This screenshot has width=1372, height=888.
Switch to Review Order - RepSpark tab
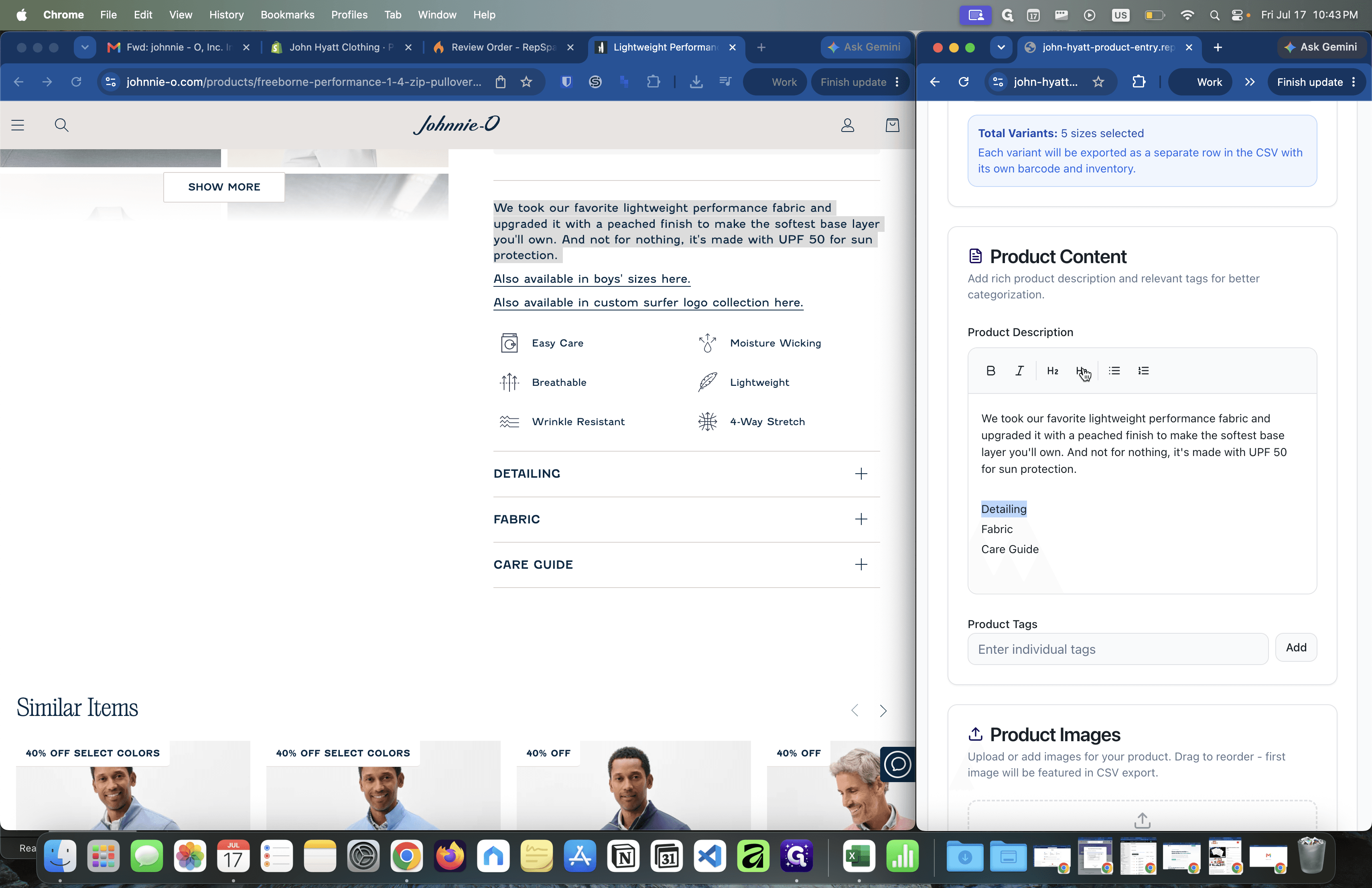503,47
